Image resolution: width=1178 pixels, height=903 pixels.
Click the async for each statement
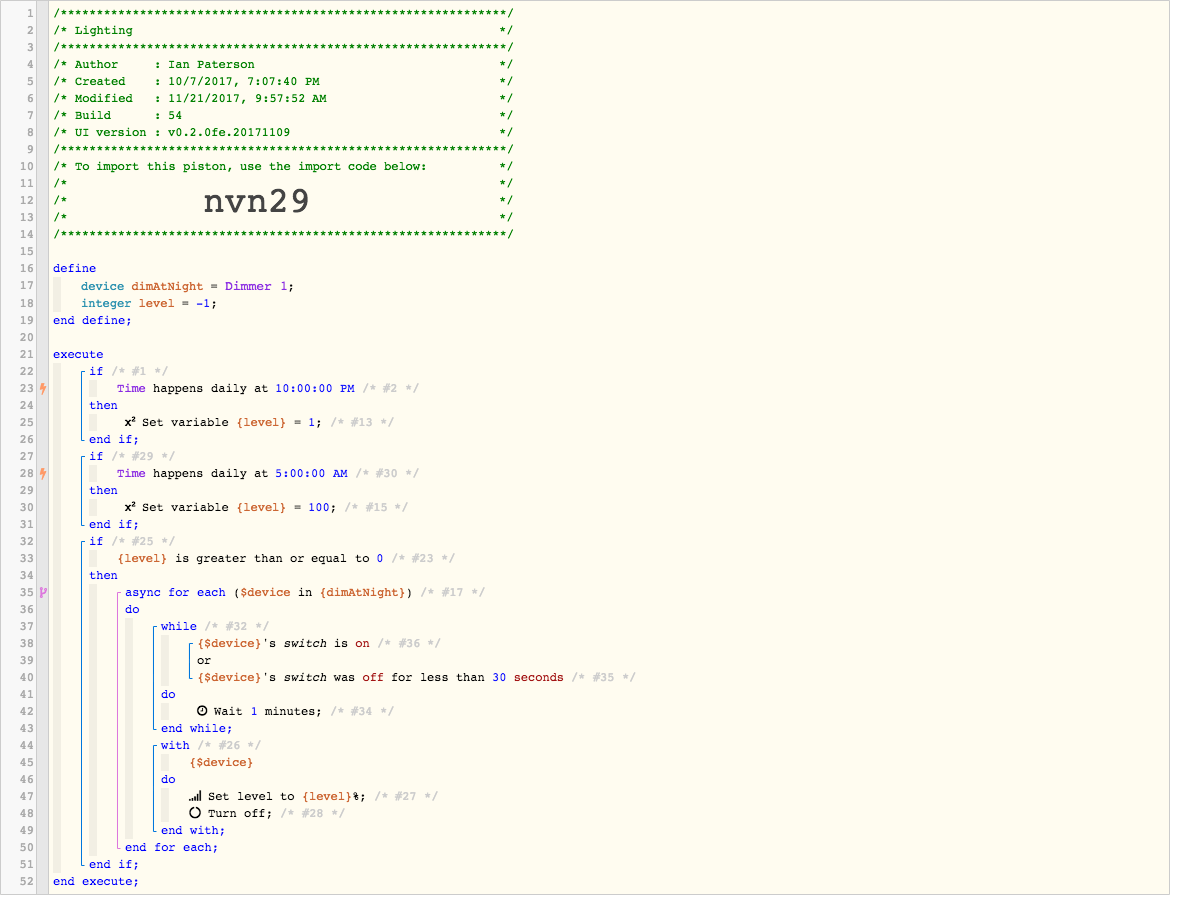coord(270,594)
